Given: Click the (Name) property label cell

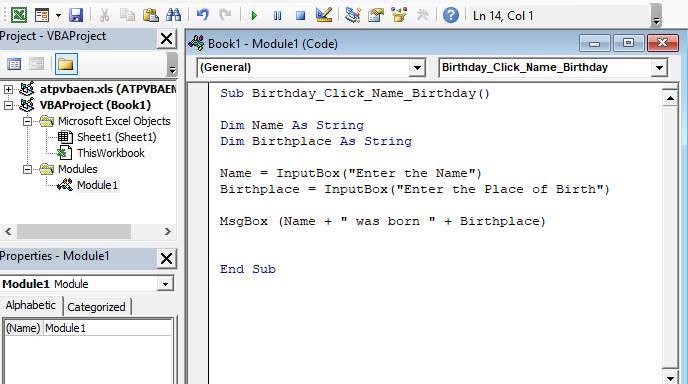Looking at the screenshot, I should click(x=23, y=328).
